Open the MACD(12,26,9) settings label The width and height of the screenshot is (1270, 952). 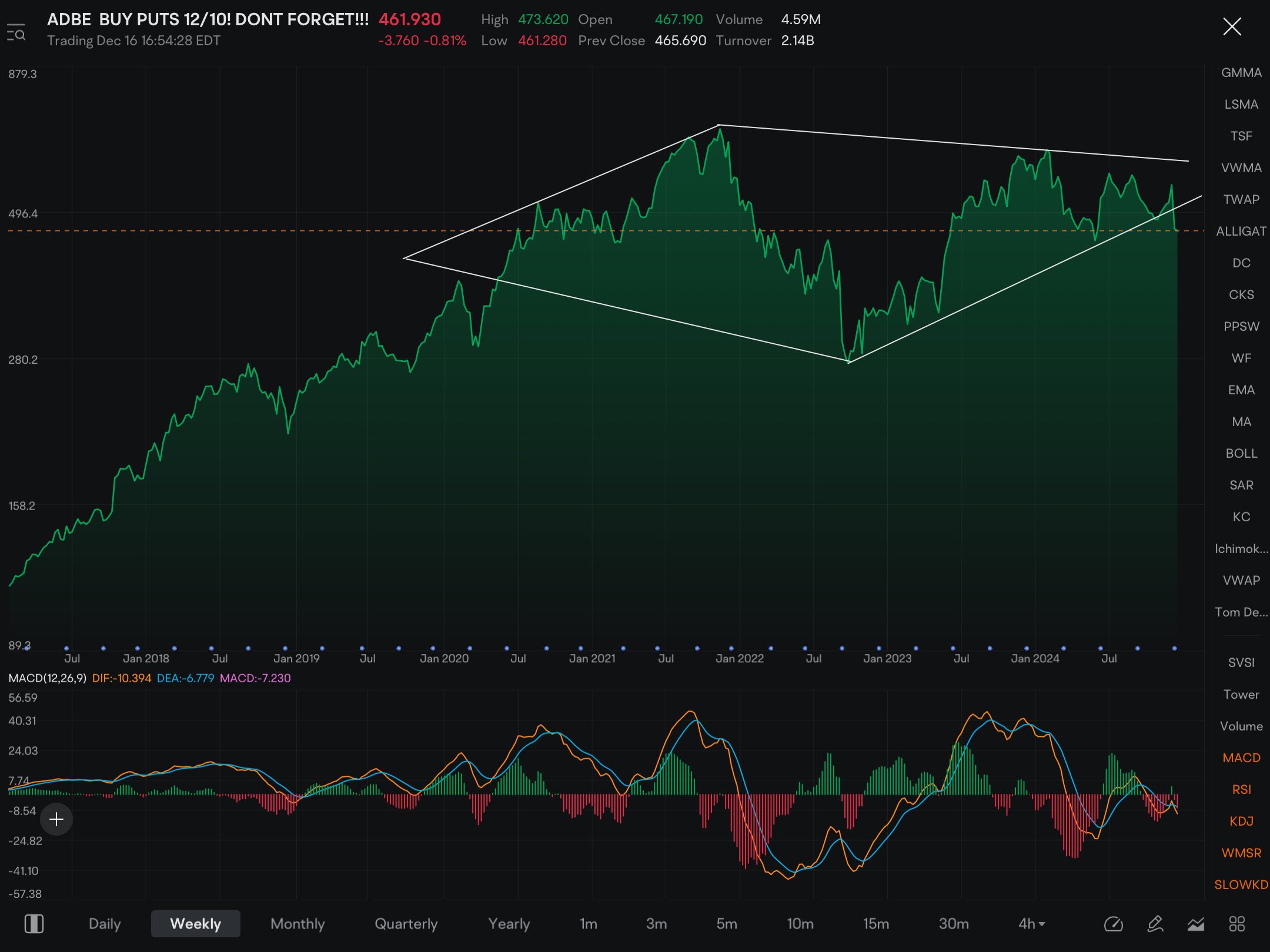tap(47, 678)
